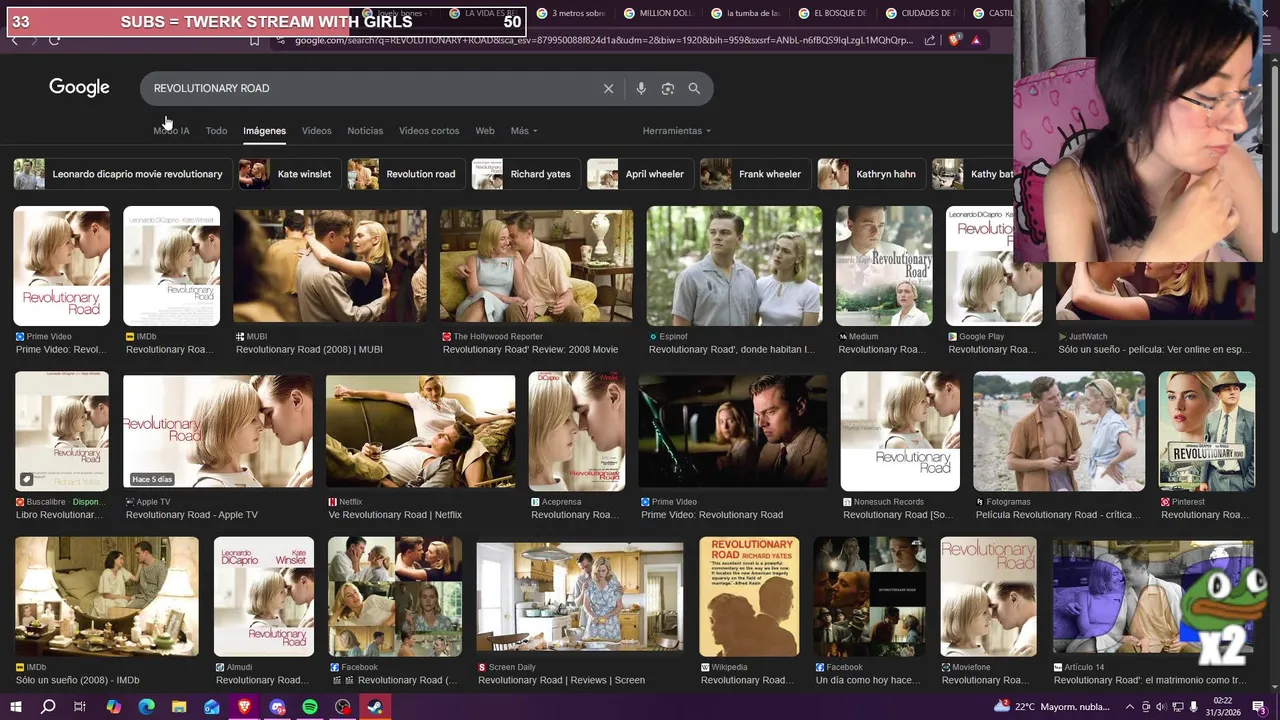Switch to the Vídeos cortos tab
Viewport: 1280px width, 720px height.
[x=429, y=131]
